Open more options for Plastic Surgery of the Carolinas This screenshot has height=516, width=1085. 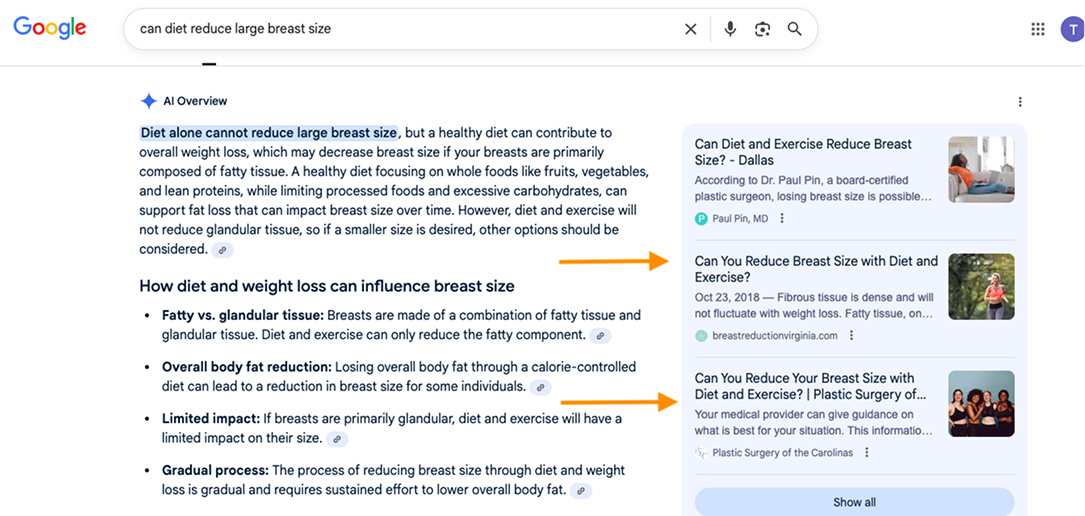click(867, 453)
